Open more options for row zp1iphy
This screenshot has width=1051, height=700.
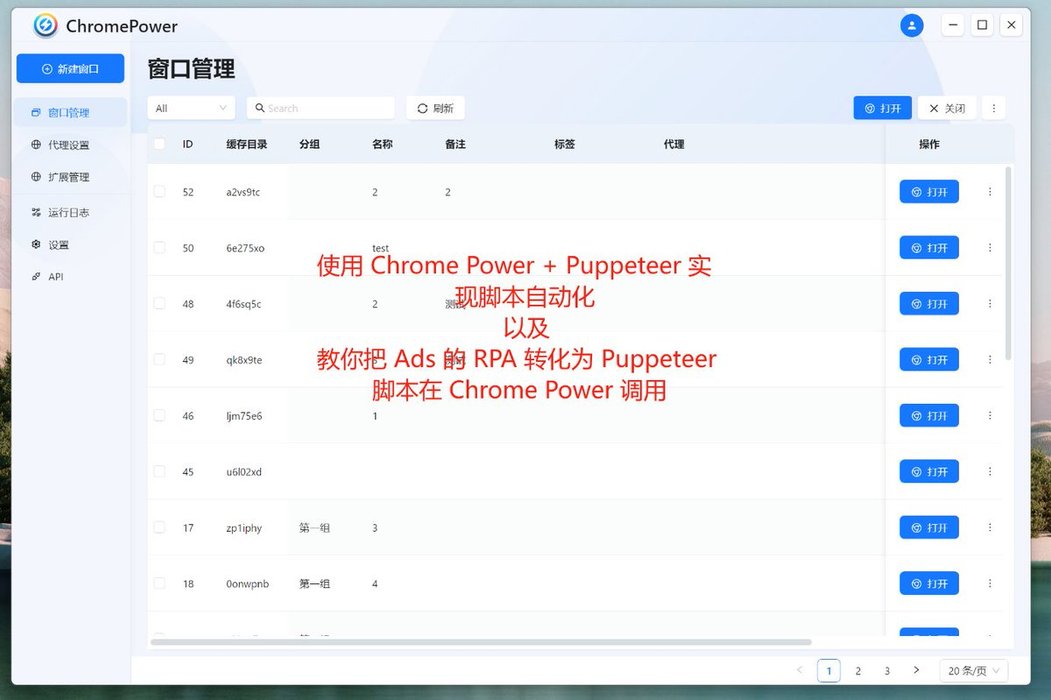[989, 528]
